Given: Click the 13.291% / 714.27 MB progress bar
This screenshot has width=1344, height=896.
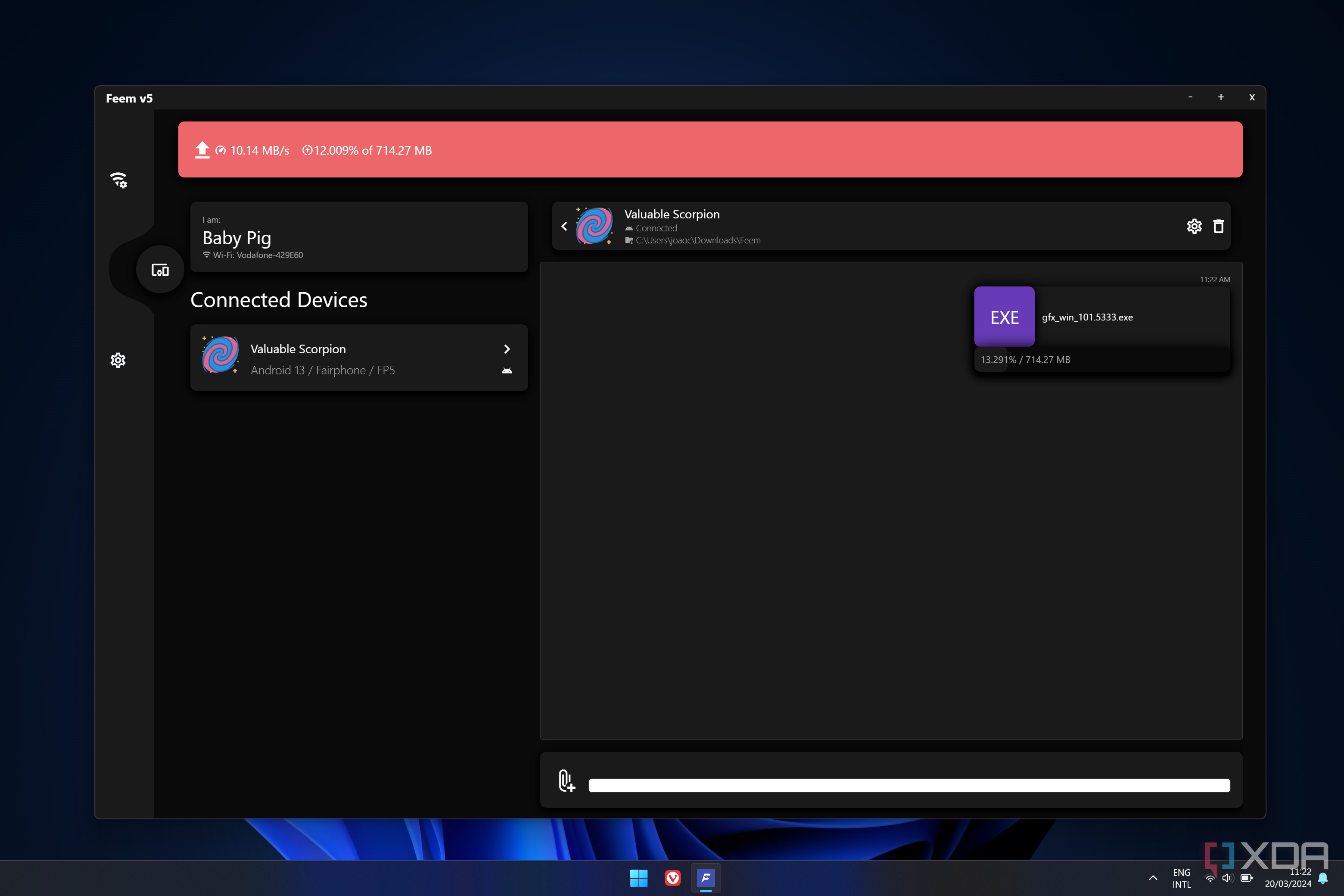Looking at the screenshot, I should (1102, 359).
